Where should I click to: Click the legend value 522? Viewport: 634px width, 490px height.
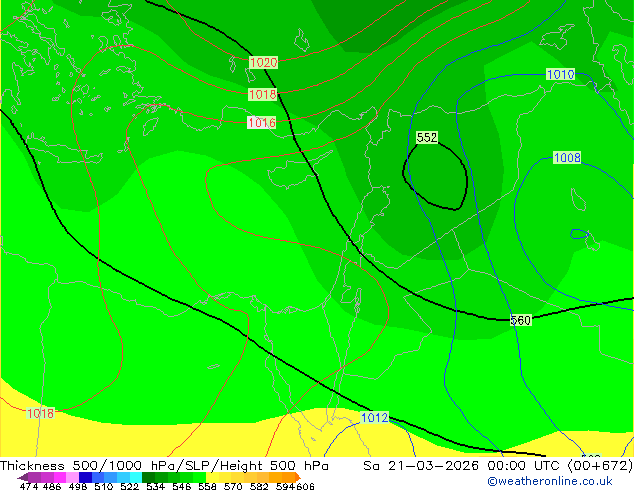(130, 486)
